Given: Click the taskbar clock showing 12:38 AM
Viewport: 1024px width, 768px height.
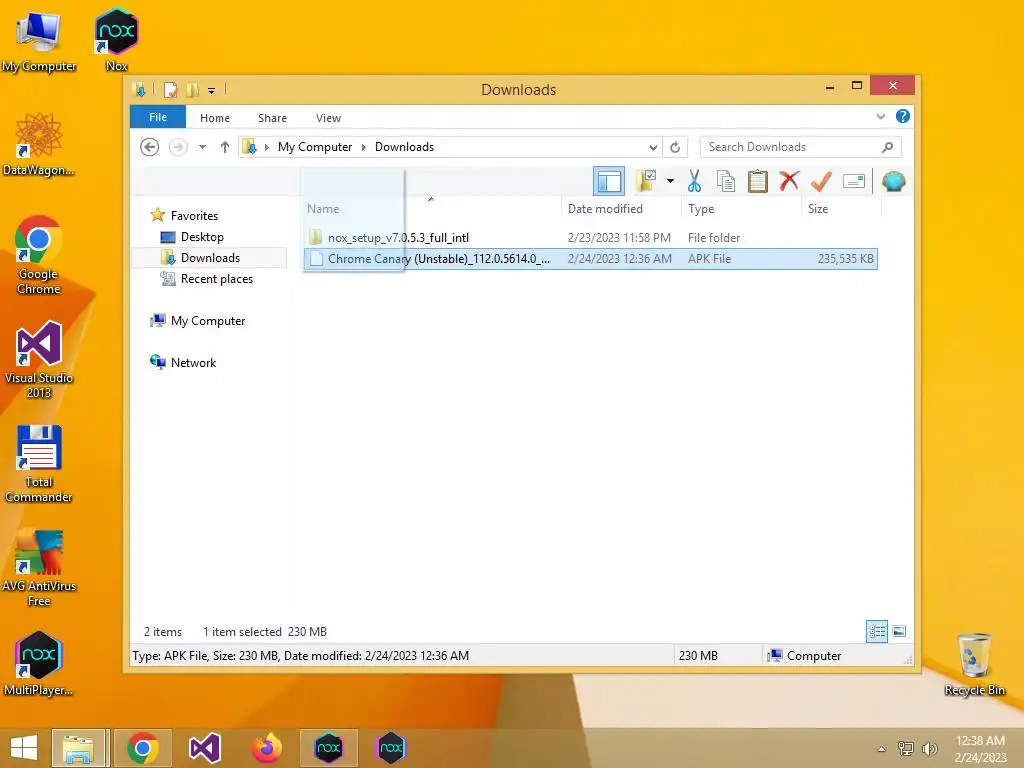Looking at the screenshot, I should [980, 749].
